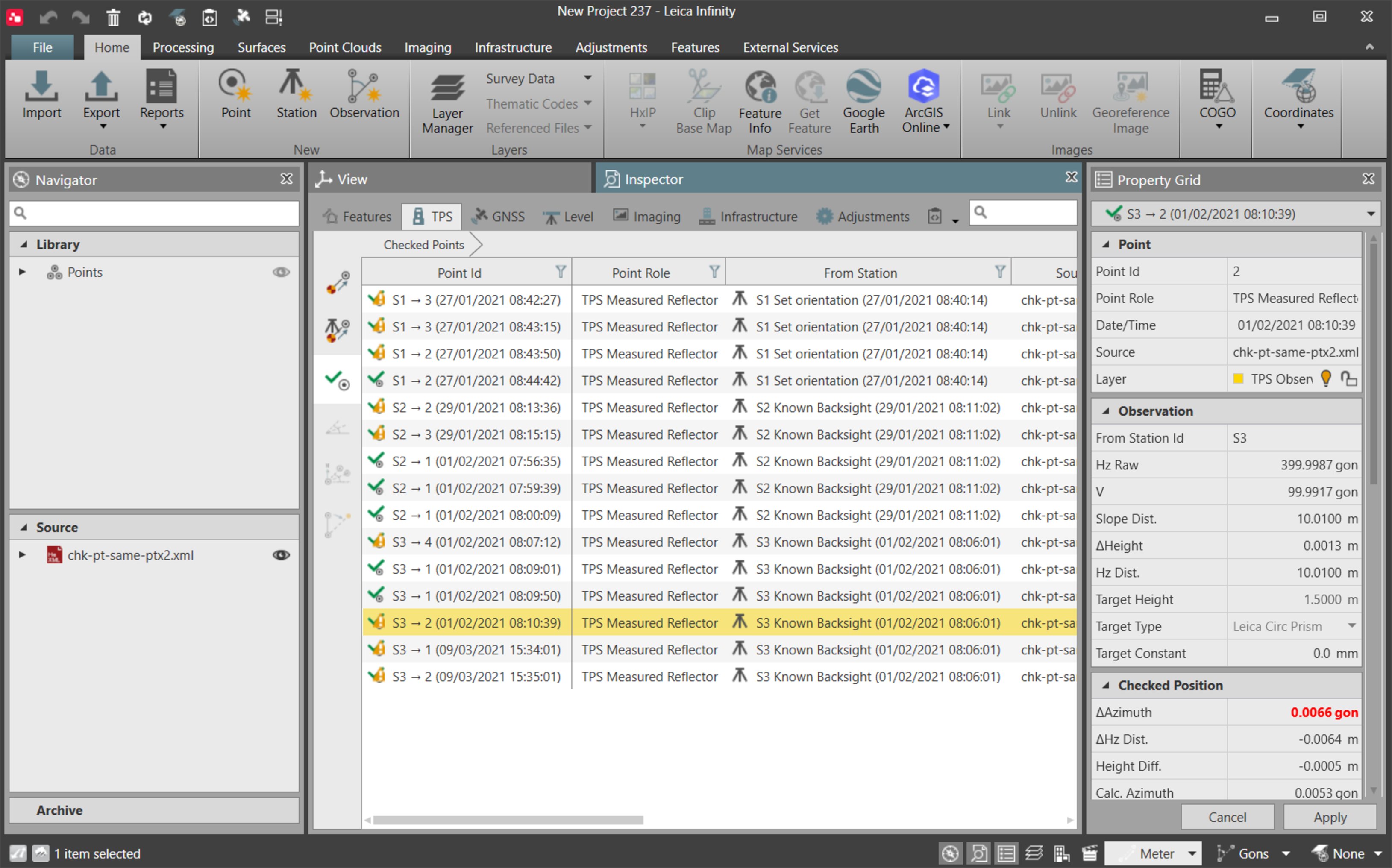
Task: Click the Navigator status bar icon
Action: 950,853
